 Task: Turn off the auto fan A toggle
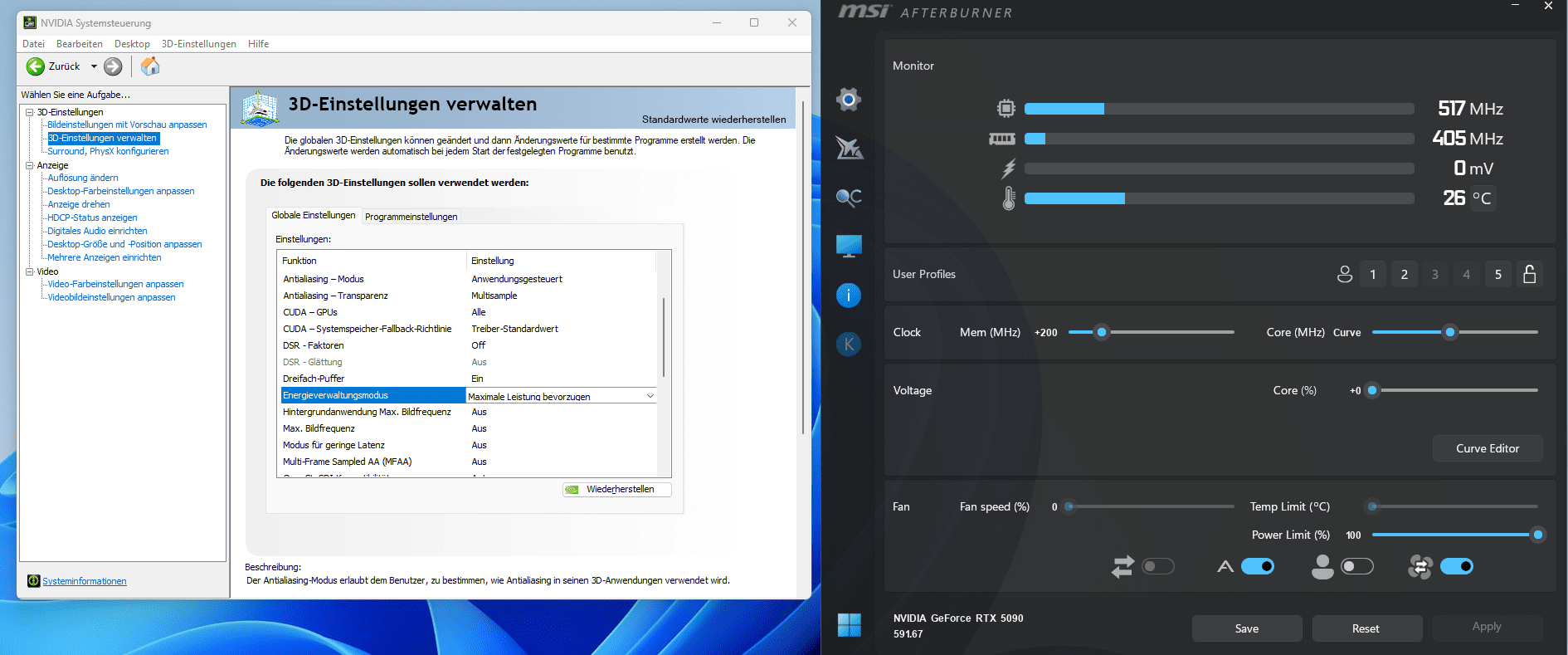pos(1258,566)
